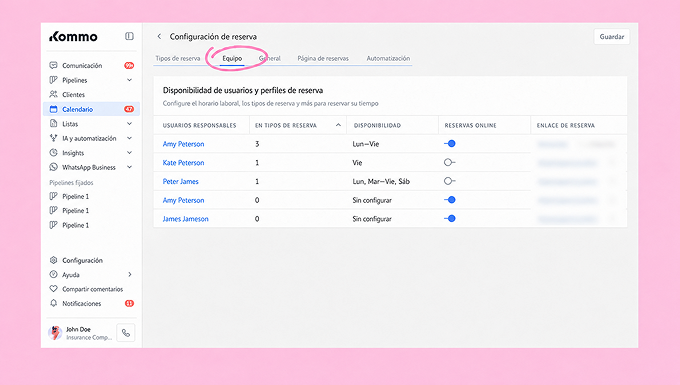Click the Comunicación chat icon
Image resolution: width=680 pixels, height=385 pixels.
pyautogui.click(x=53, y=65)
